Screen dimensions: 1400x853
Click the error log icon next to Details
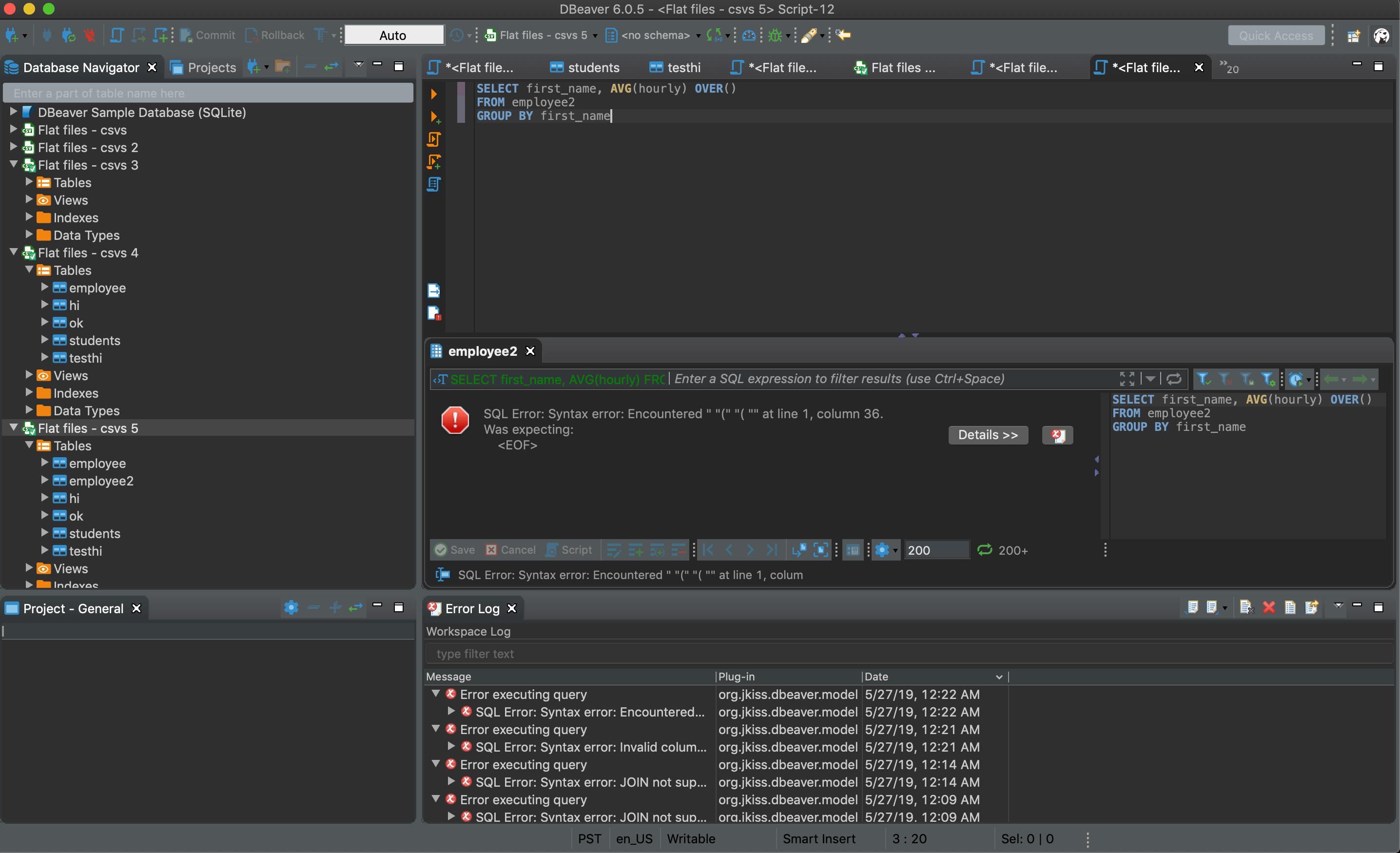point(1057,435)
